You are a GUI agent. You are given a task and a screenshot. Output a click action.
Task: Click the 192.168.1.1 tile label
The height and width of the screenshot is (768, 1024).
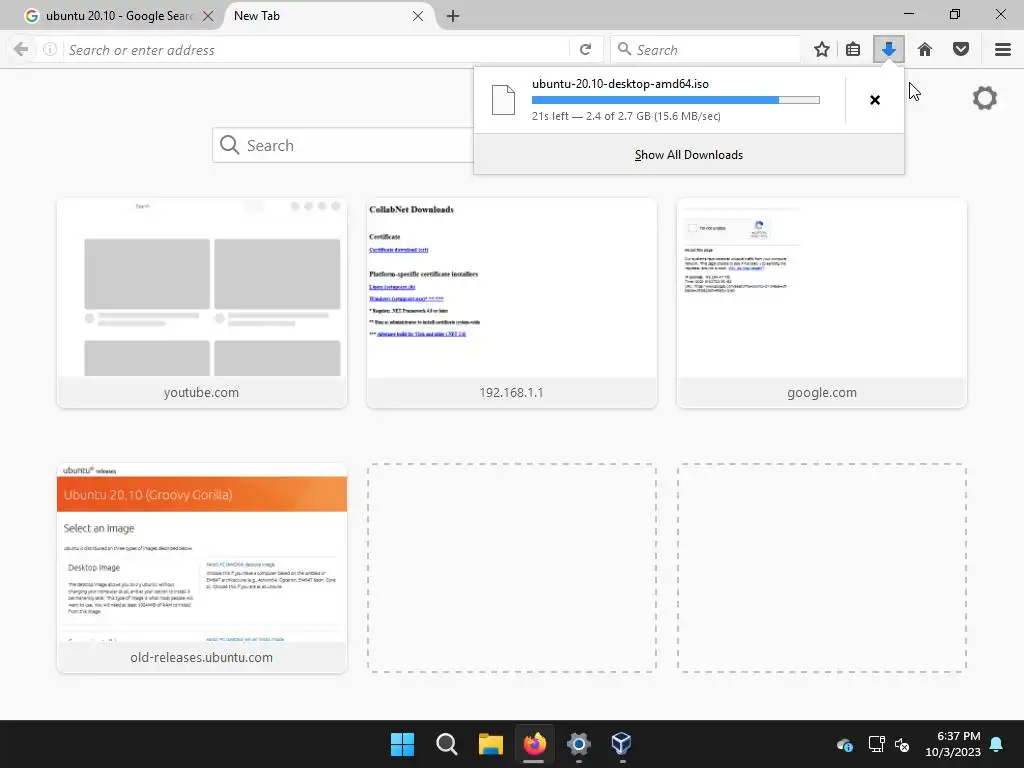click(511, 392)
